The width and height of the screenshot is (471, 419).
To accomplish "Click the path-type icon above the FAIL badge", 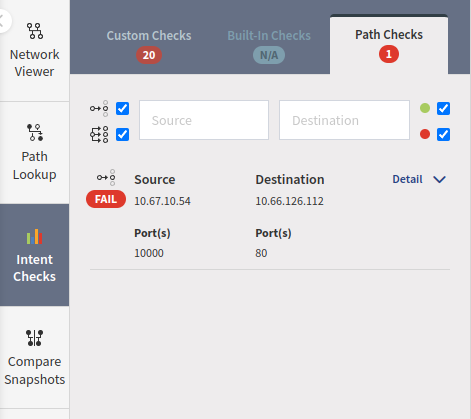I will 106,177.
